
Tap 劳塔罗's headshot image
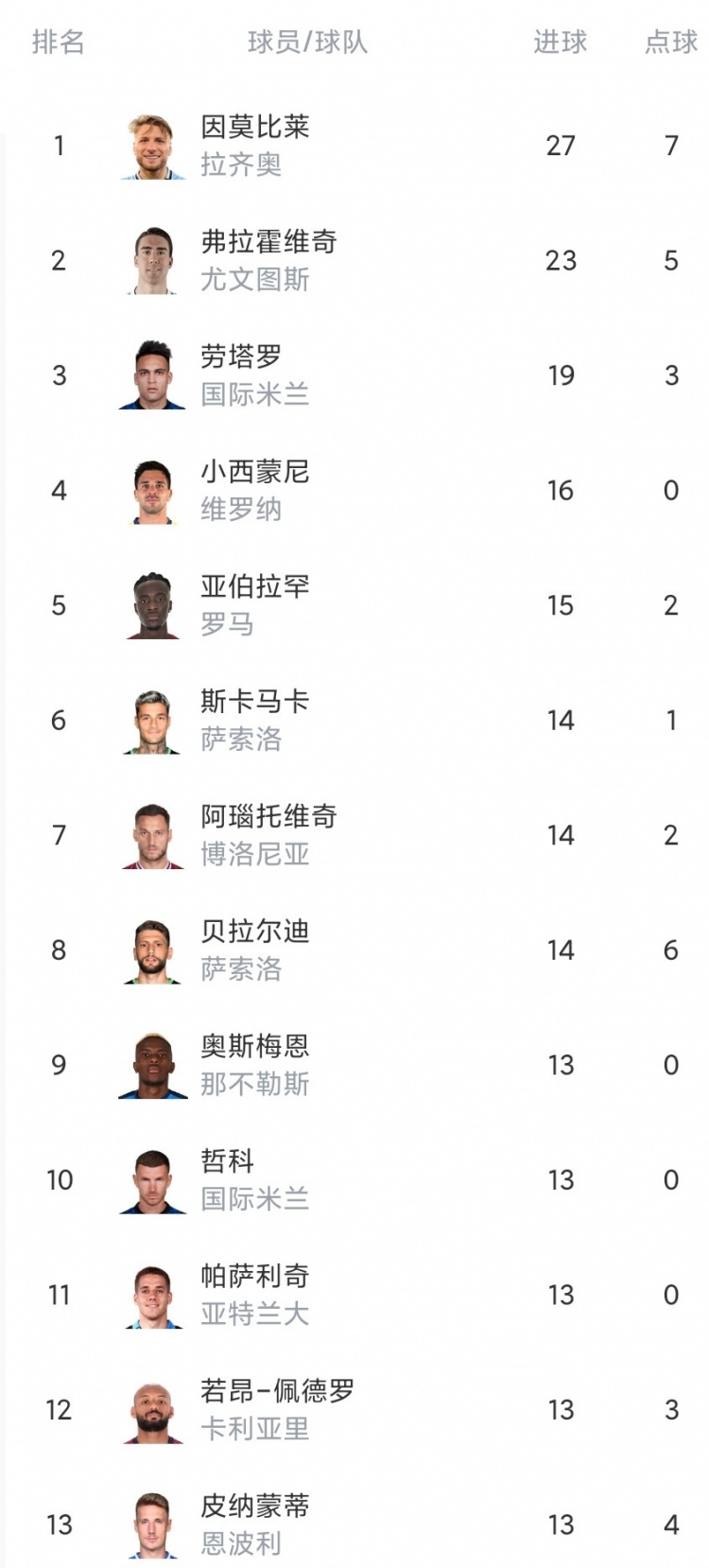pyautogui.click(x=153, y=375)
